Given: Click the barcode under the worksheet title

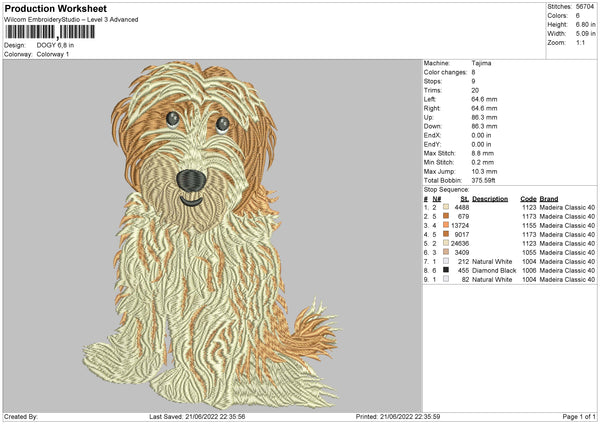Looking at the screenshot, I should (x=48, y=33).
